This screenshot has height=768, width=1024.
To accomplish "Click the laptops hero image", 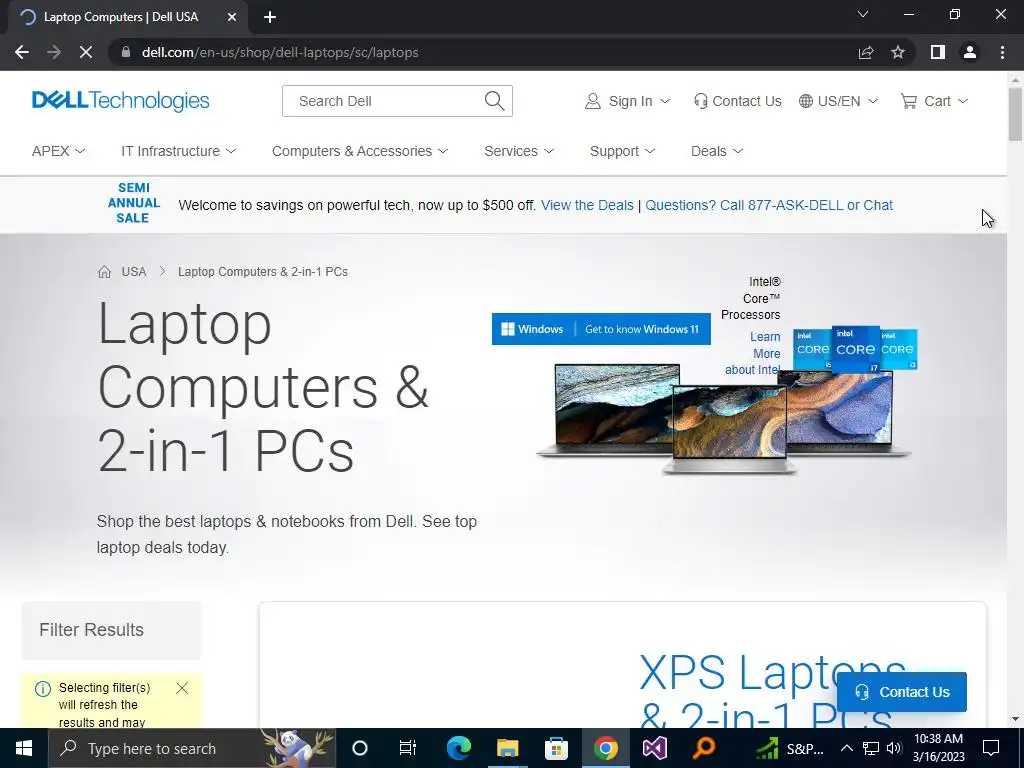I will pos(724,418).
